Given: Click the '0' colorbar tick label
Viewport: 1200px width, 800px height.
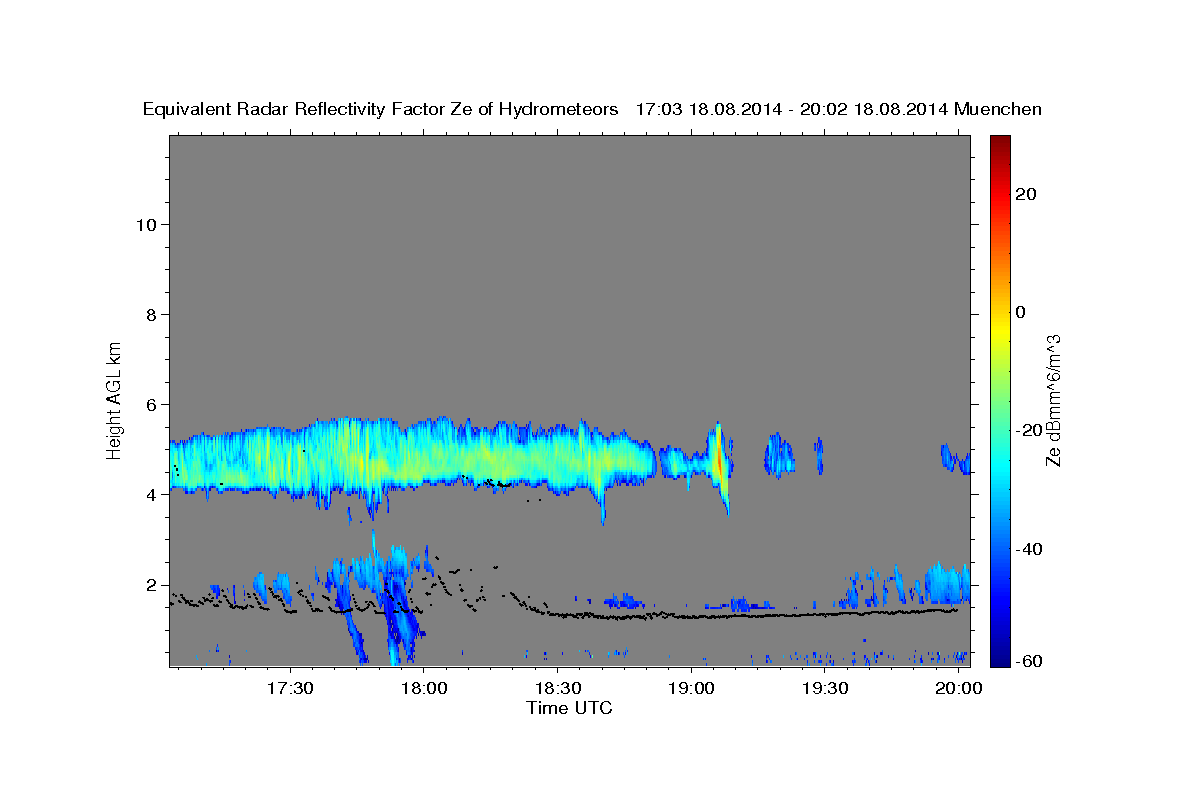Looking at the screenshot, I should click(x=1020, y=312).
